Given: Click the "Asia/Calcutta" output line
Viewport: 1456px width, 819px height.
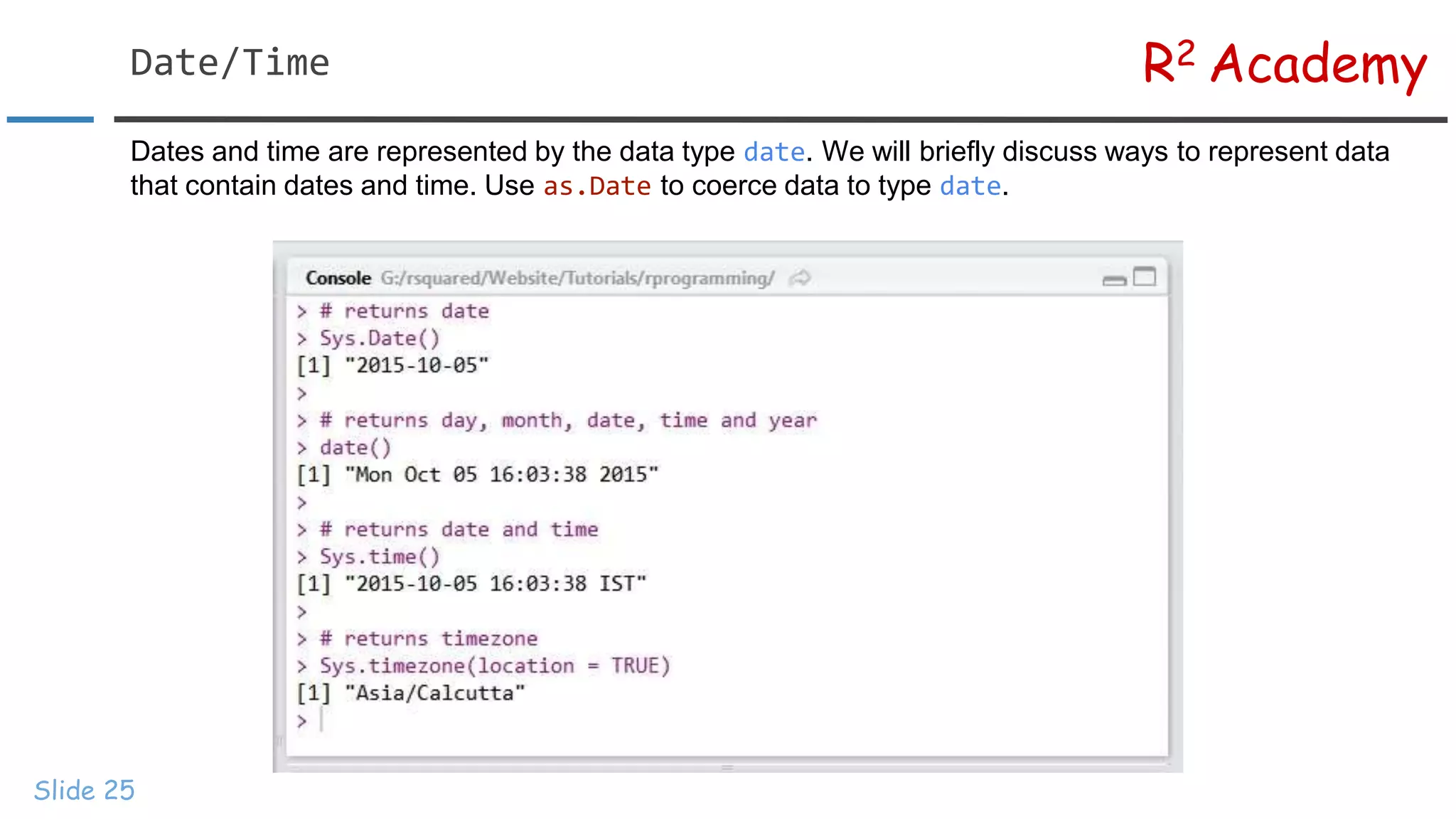Looking at the screenshot, I should (x=434, y=693).
